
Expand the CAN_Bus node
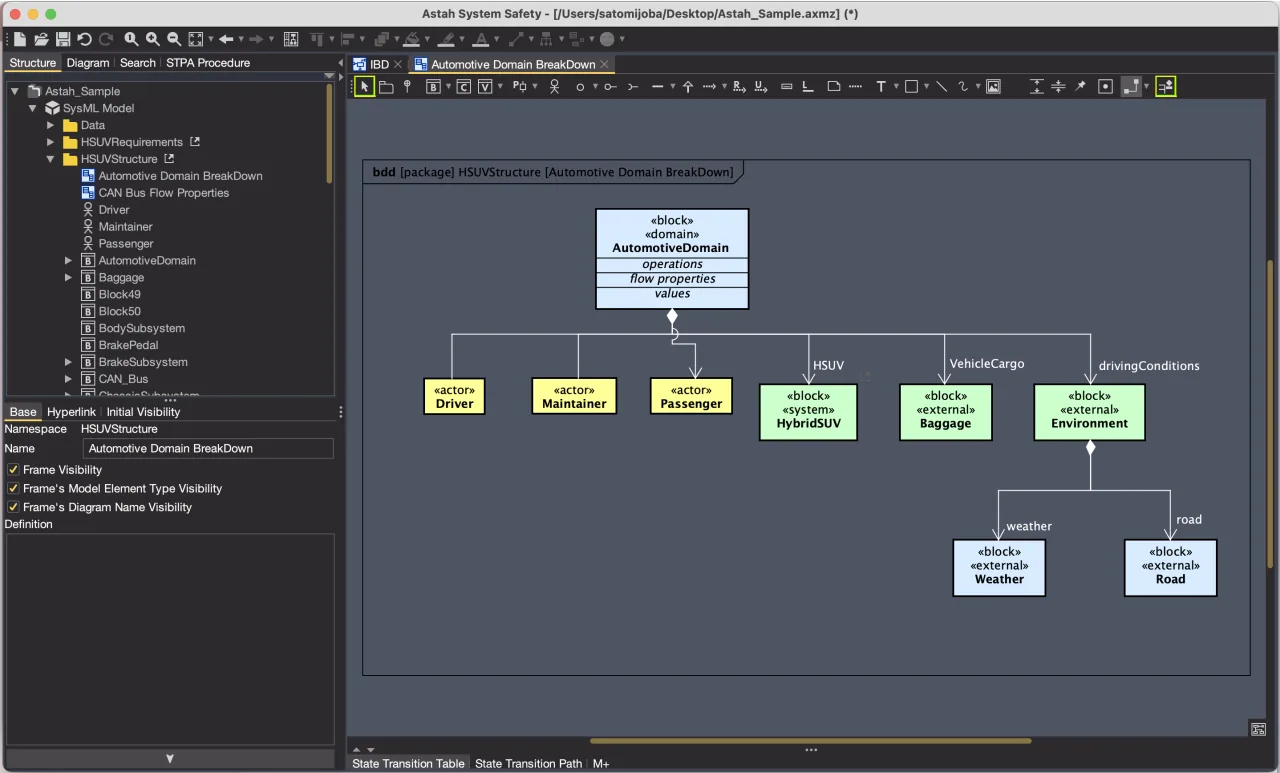point(69,379)
